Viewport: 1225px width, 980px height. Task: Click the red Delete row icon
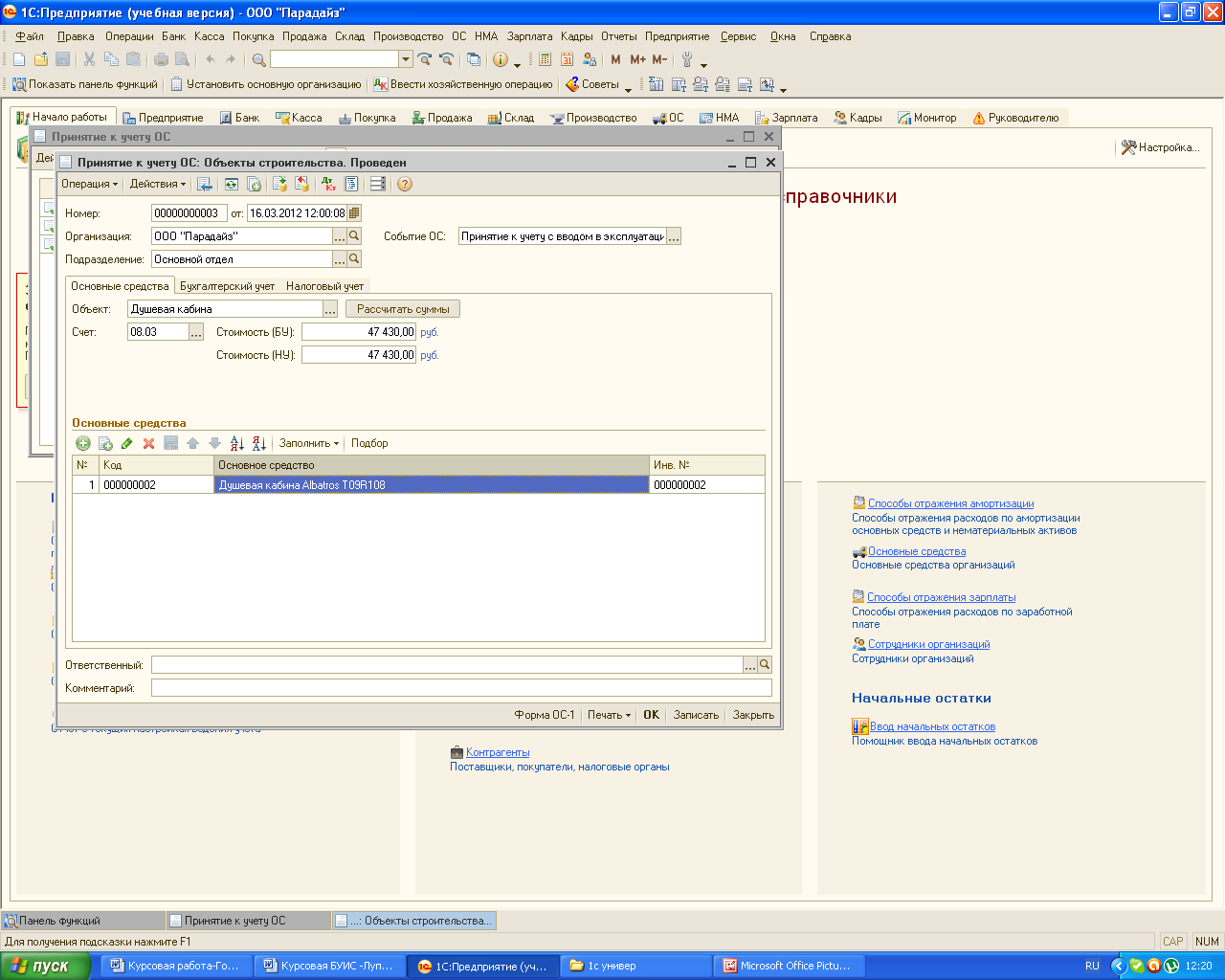(x=148, y=443)
